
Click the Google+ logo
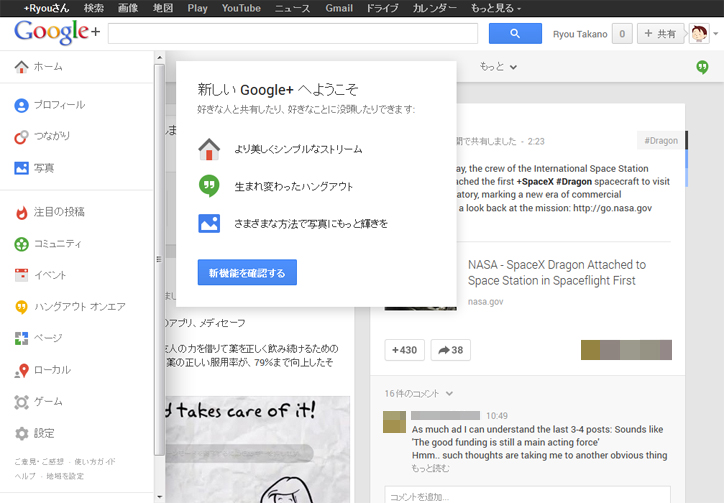coord(56,32)
